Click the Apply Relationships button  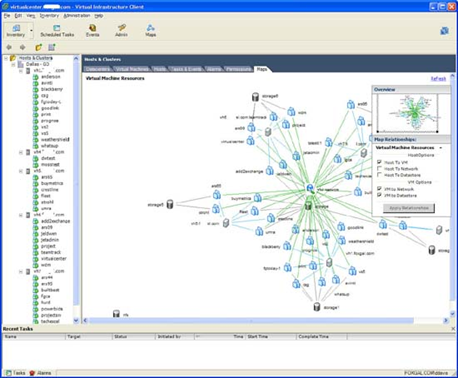[409, 208]
